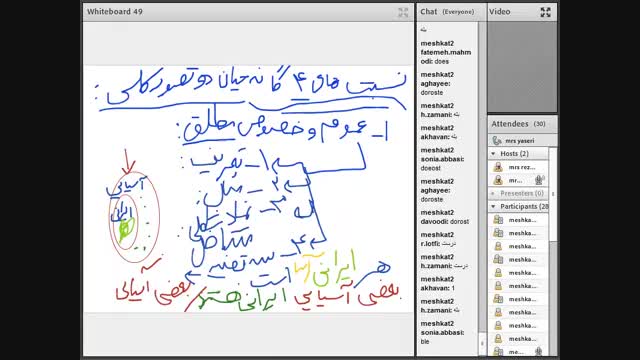This screenshot has height=360, width=640.
Task: Click the host avatar icon for mrs rez...
Action: (498, 167)
